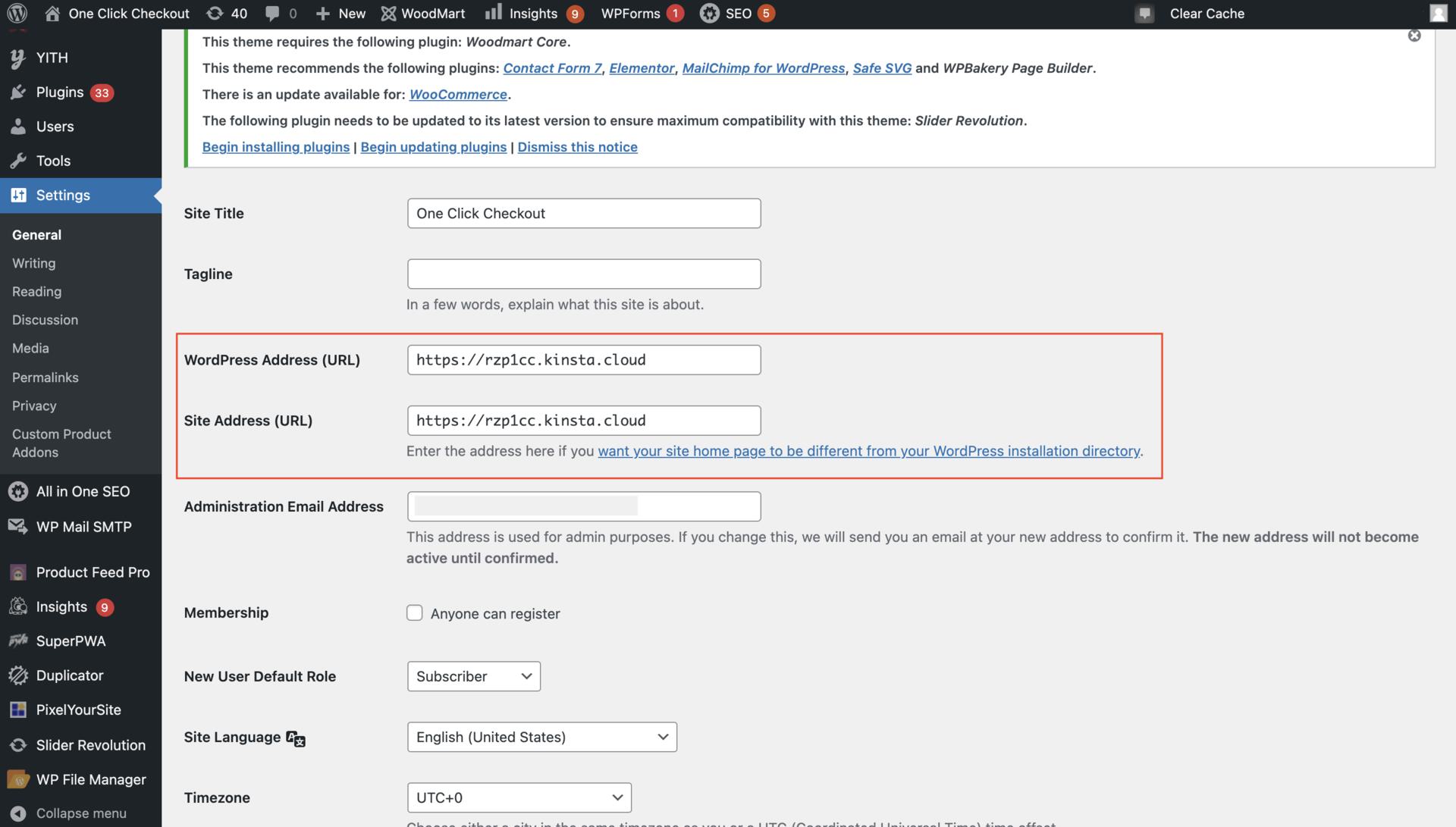Follow the Safe SVG link
The height and width of the screenshot is (827, 1456).
(x=882, y=68)
